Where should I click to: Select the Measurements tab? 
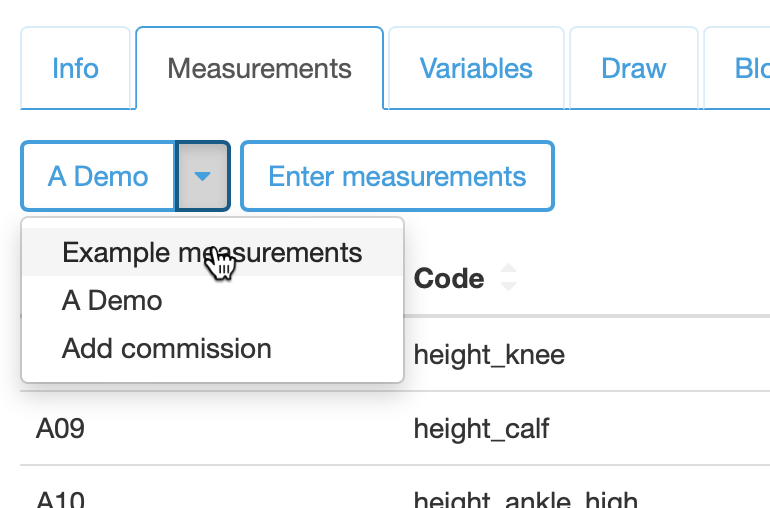[259, 68]
